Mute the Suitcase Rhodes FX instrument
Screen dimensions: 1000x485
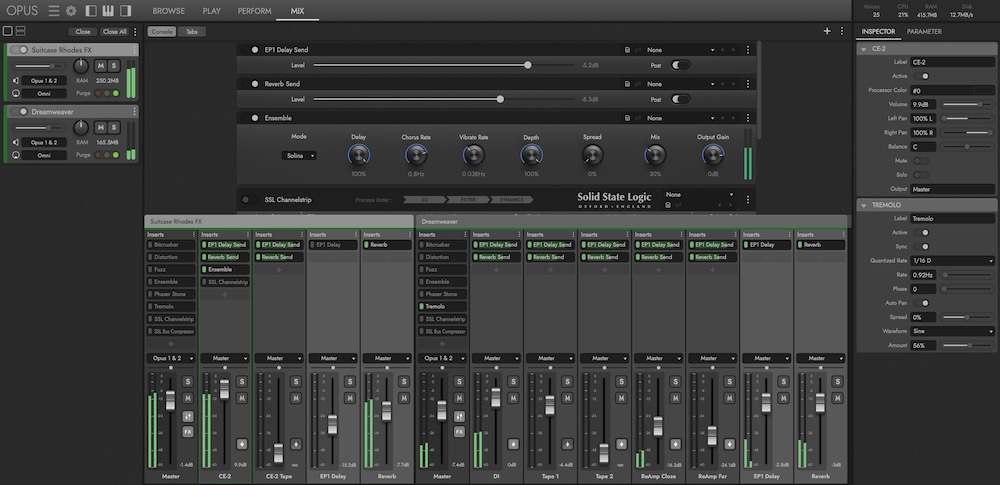[100, 66]
